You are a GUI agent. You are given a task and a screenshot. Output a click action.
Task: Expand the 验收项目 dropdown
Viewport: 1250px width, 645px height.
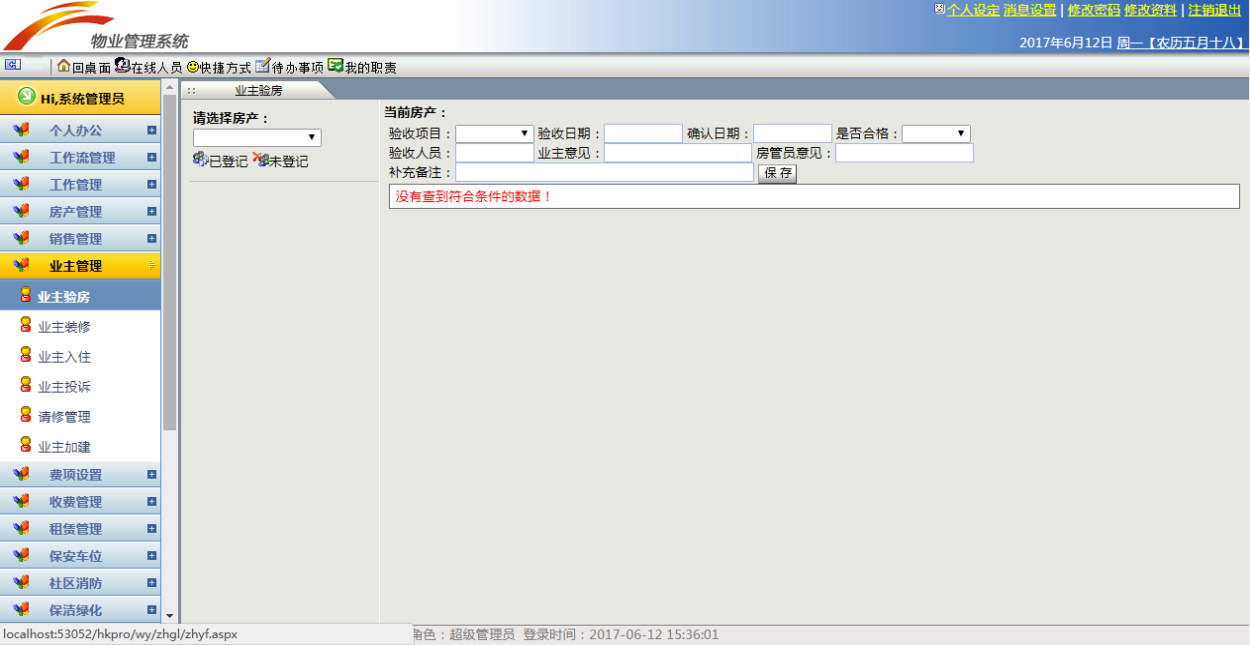coord(495,134)
